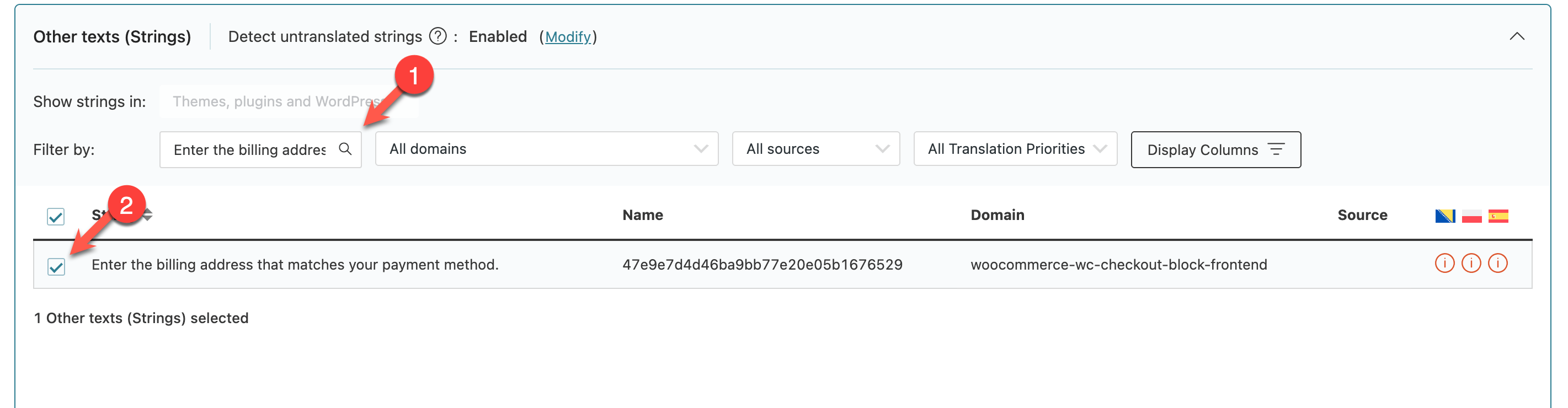Click the last translation status icon in row

point(1498,264)
